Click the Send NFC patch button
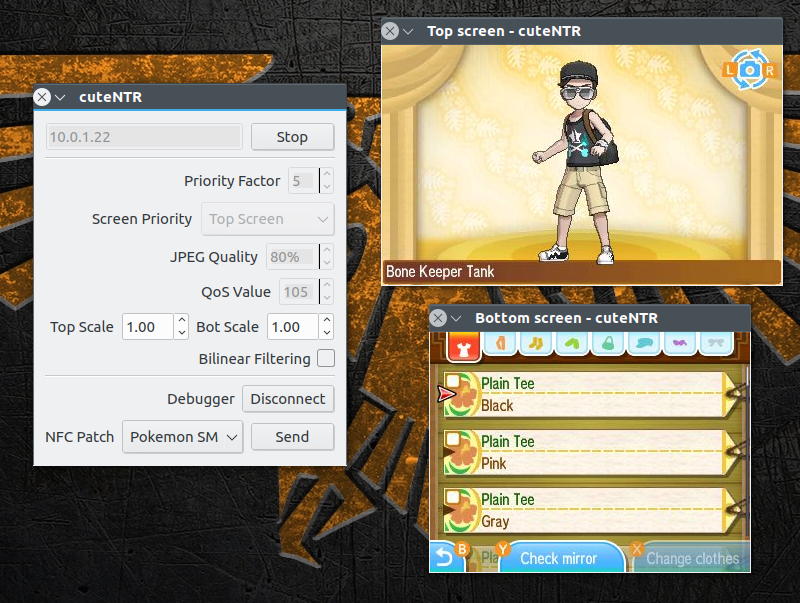The image size is (800, 603). click(x=292, y=437)
